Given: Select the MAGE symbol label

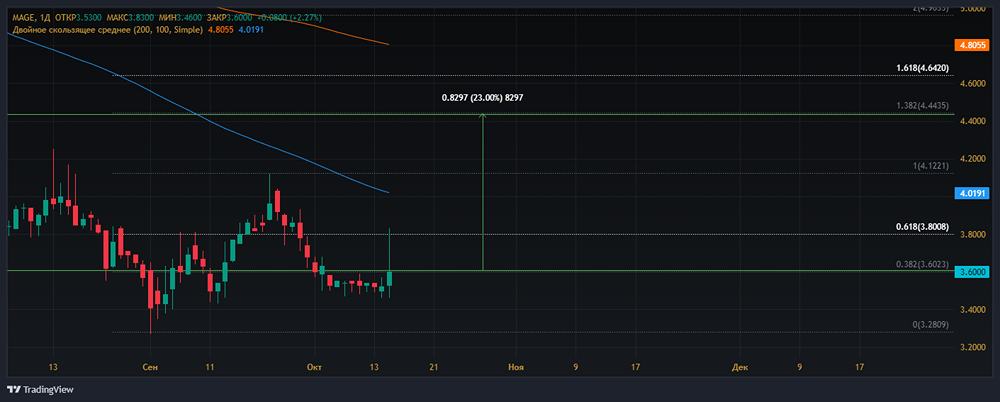Looking at the screenshot, I should point(22,19).
